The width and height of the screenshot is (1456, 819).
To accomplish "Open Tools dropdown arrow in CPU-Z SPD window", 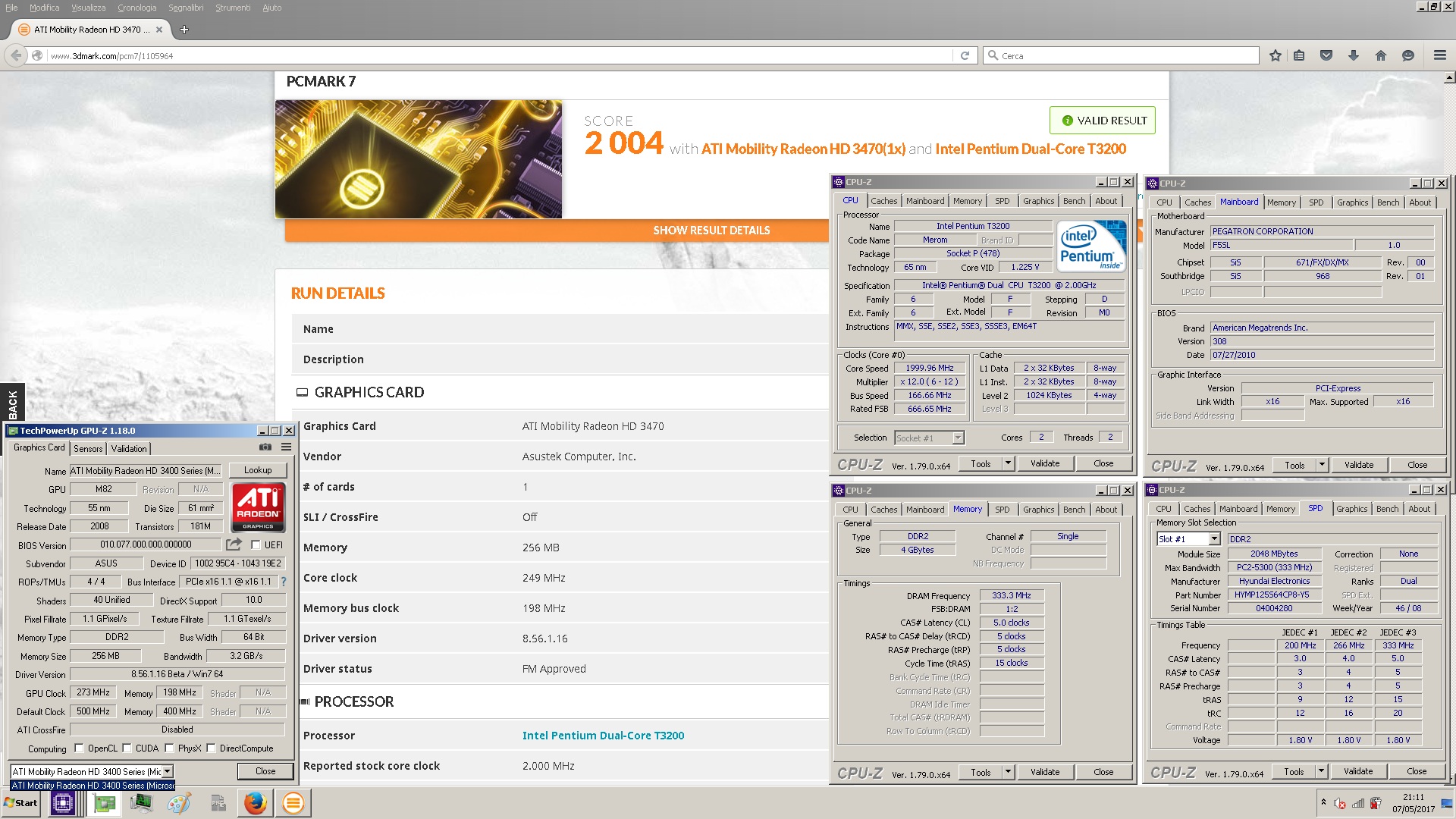I will tap(1321, 771).
